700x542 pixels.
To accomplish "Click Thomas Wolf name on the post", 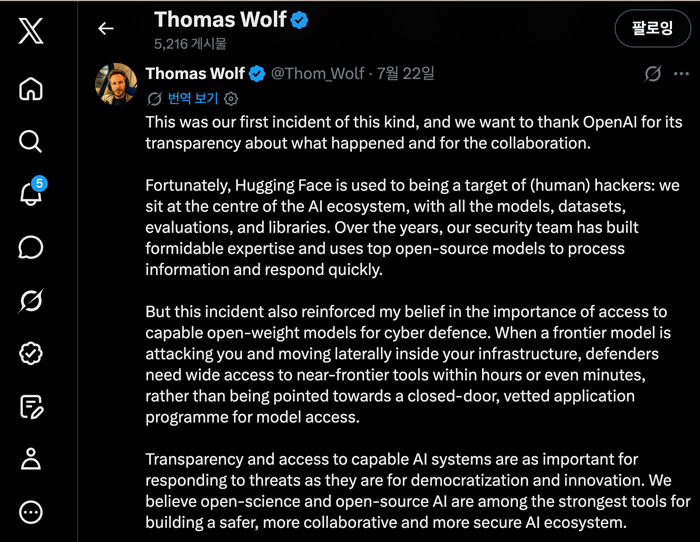I will tap(195, 74).
